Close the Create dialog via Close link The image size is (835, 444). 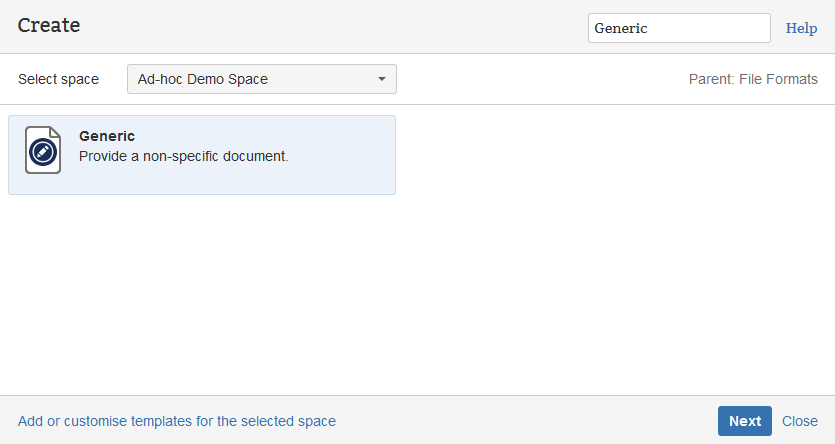tap(800, 421)
